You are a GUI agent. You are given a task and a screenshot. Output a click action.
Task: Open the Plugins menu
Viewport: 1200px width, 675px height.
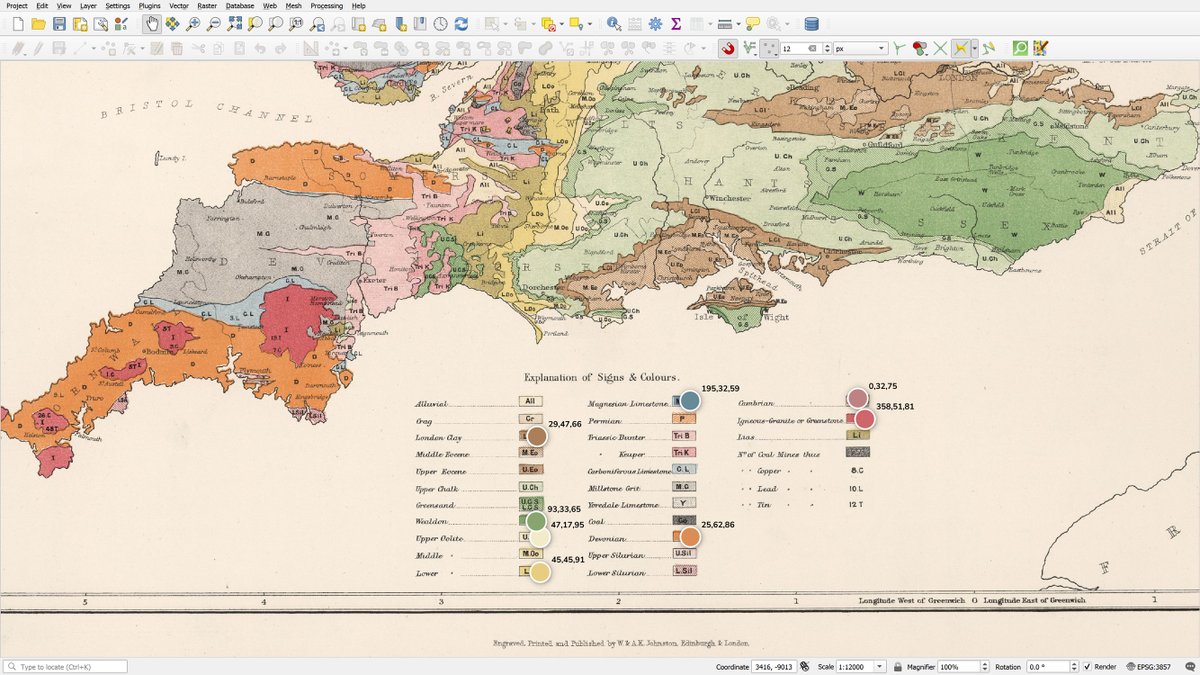(150, 6)
